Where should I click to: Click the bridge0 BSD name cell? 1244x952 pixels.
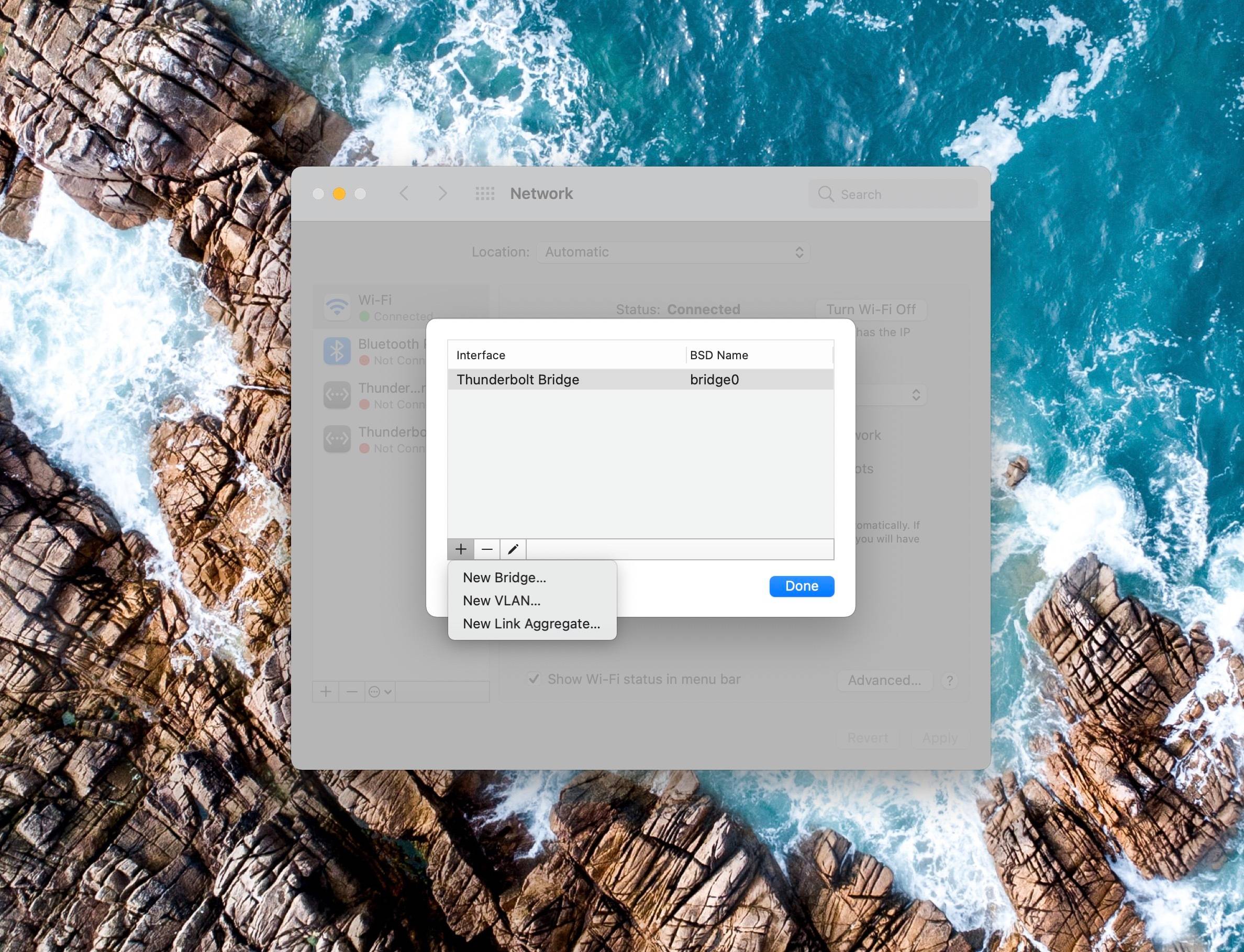click(714, 380)
